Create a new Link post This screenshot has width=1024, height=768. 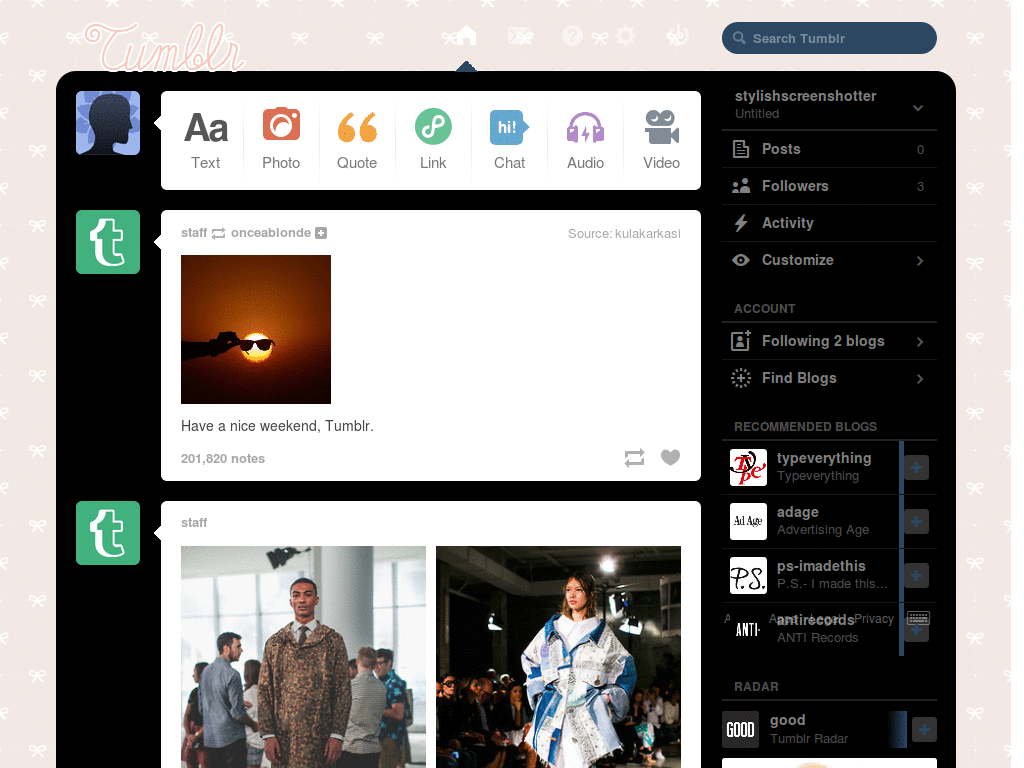pos(433,140)
